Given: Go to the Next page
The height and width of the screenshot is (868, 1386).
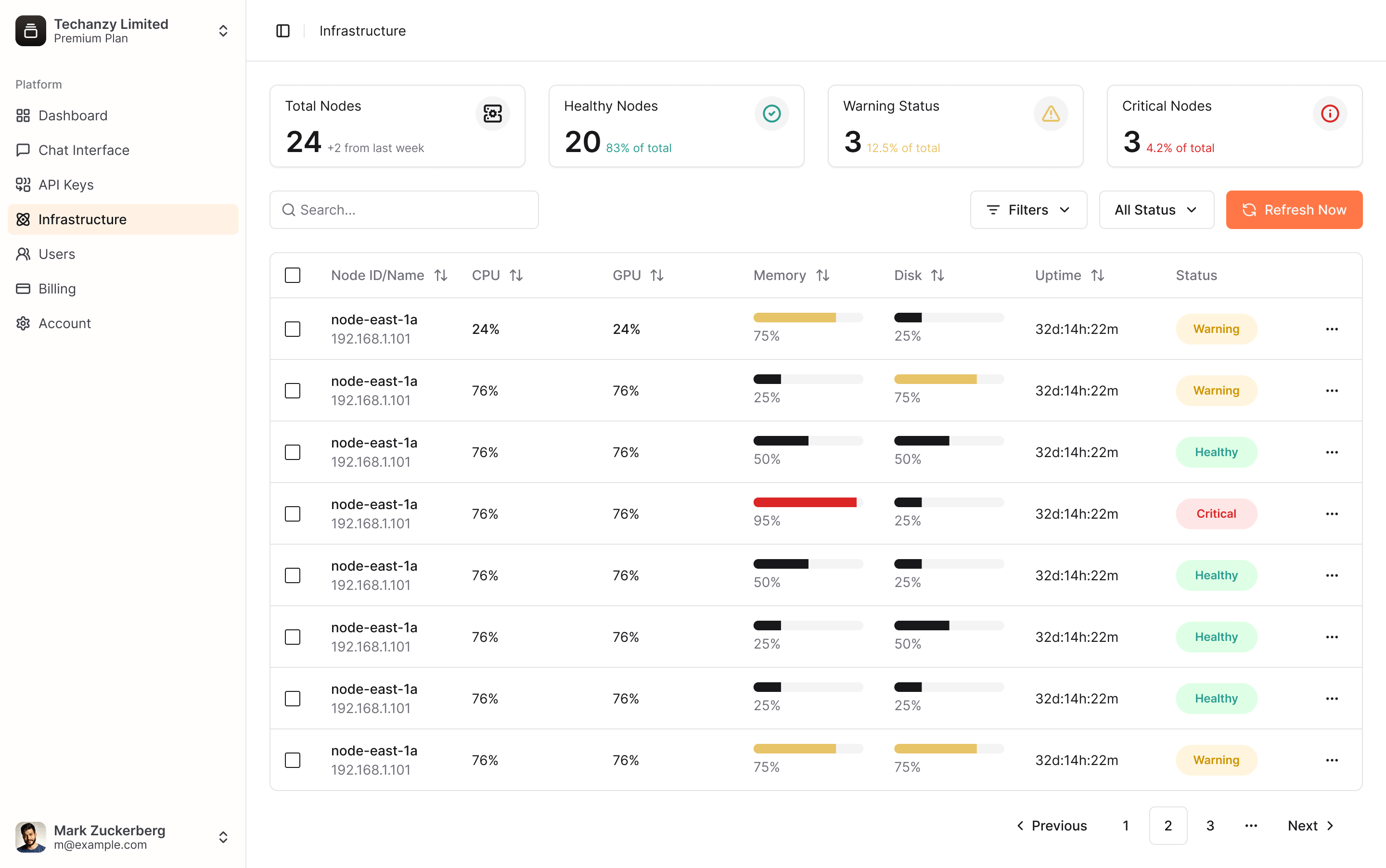Looking at the screenshot, I should (x=1310, y=826).
